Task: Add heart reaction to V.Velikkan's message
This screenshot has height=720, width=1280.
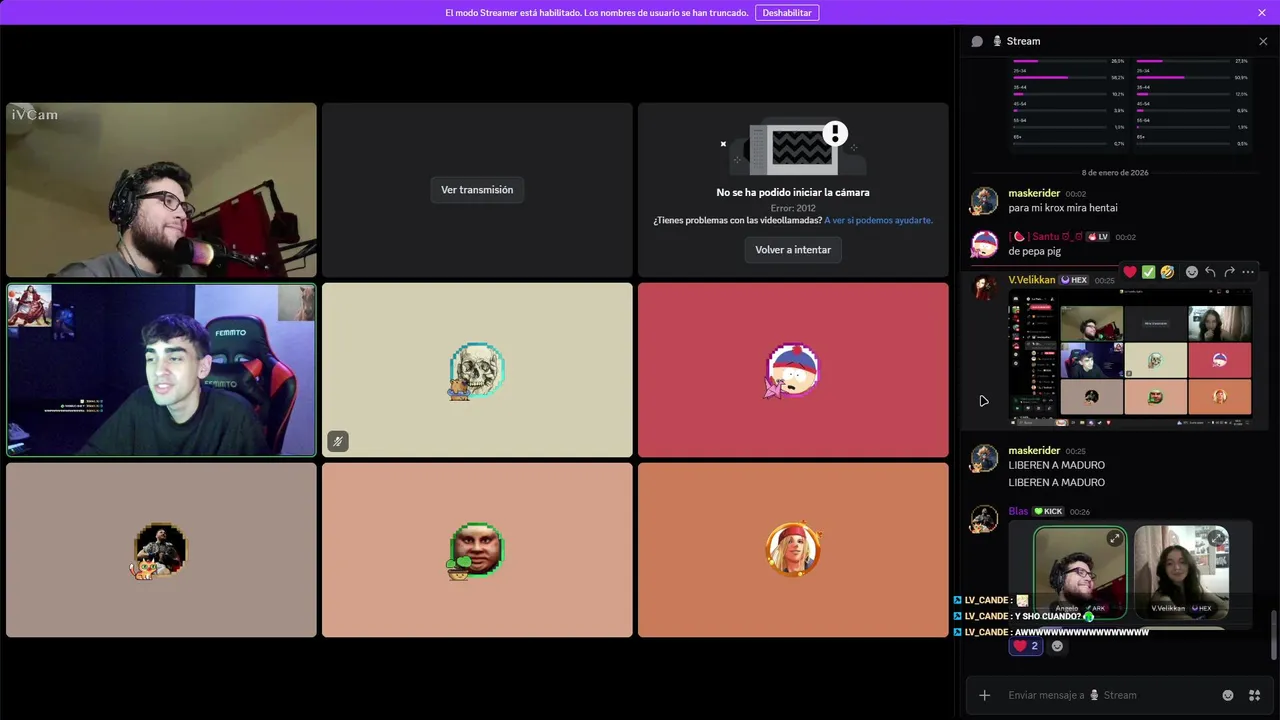Action: (1130, 272)
